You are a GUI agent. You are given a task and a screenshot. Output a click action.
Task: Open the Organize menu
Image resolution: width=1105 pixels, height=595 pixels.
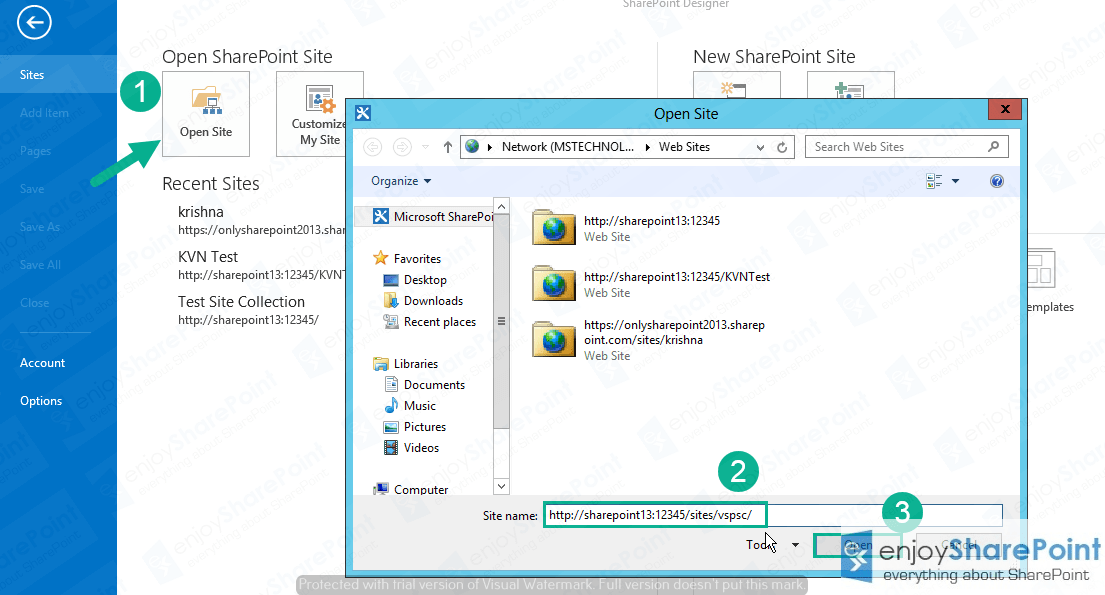click(401, 181)
